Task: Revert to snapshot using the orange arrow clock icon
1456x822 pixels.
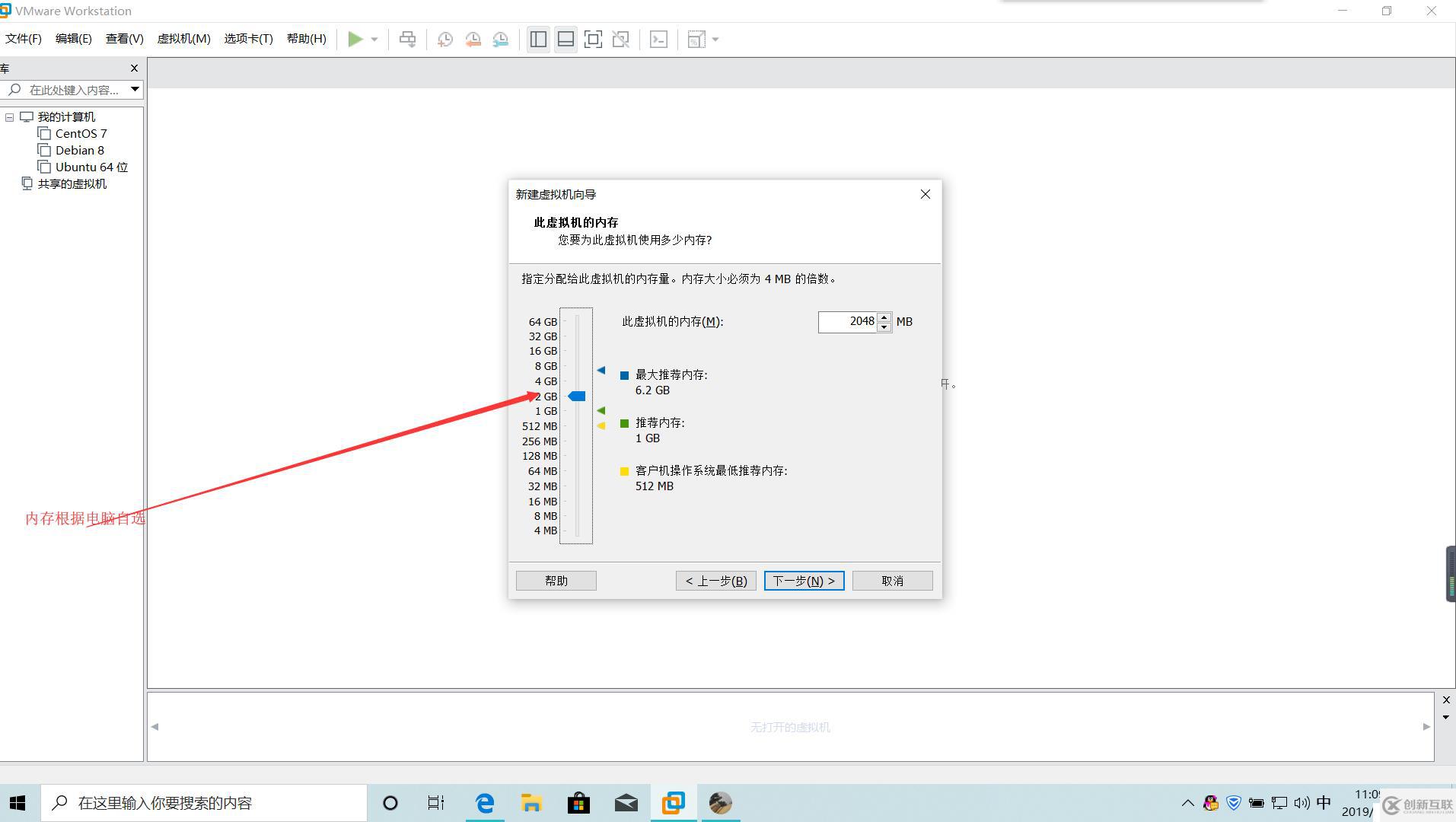Action: coord(473,40)
